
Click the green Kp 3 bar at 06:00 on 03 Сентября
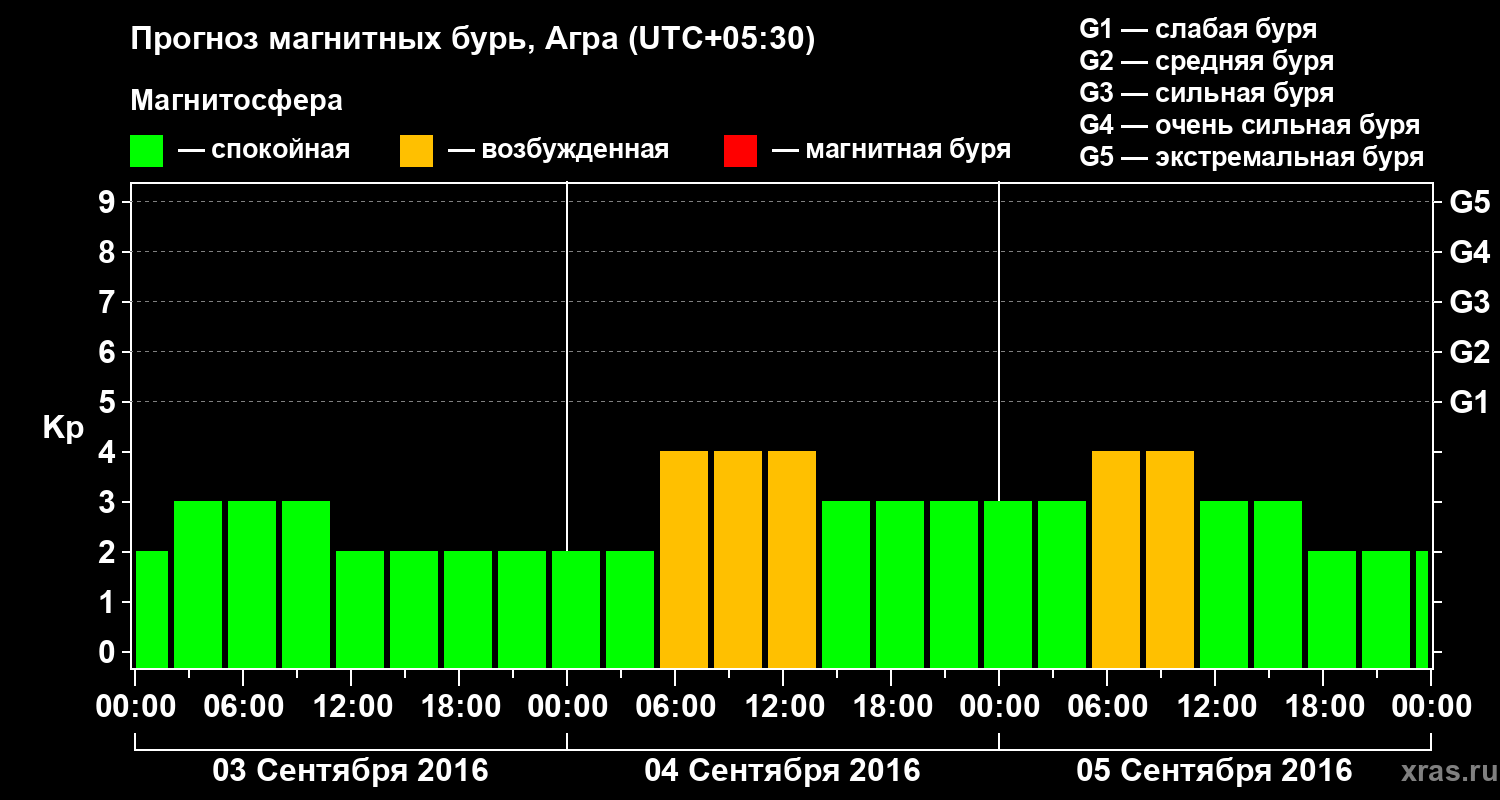coord(252,585)
